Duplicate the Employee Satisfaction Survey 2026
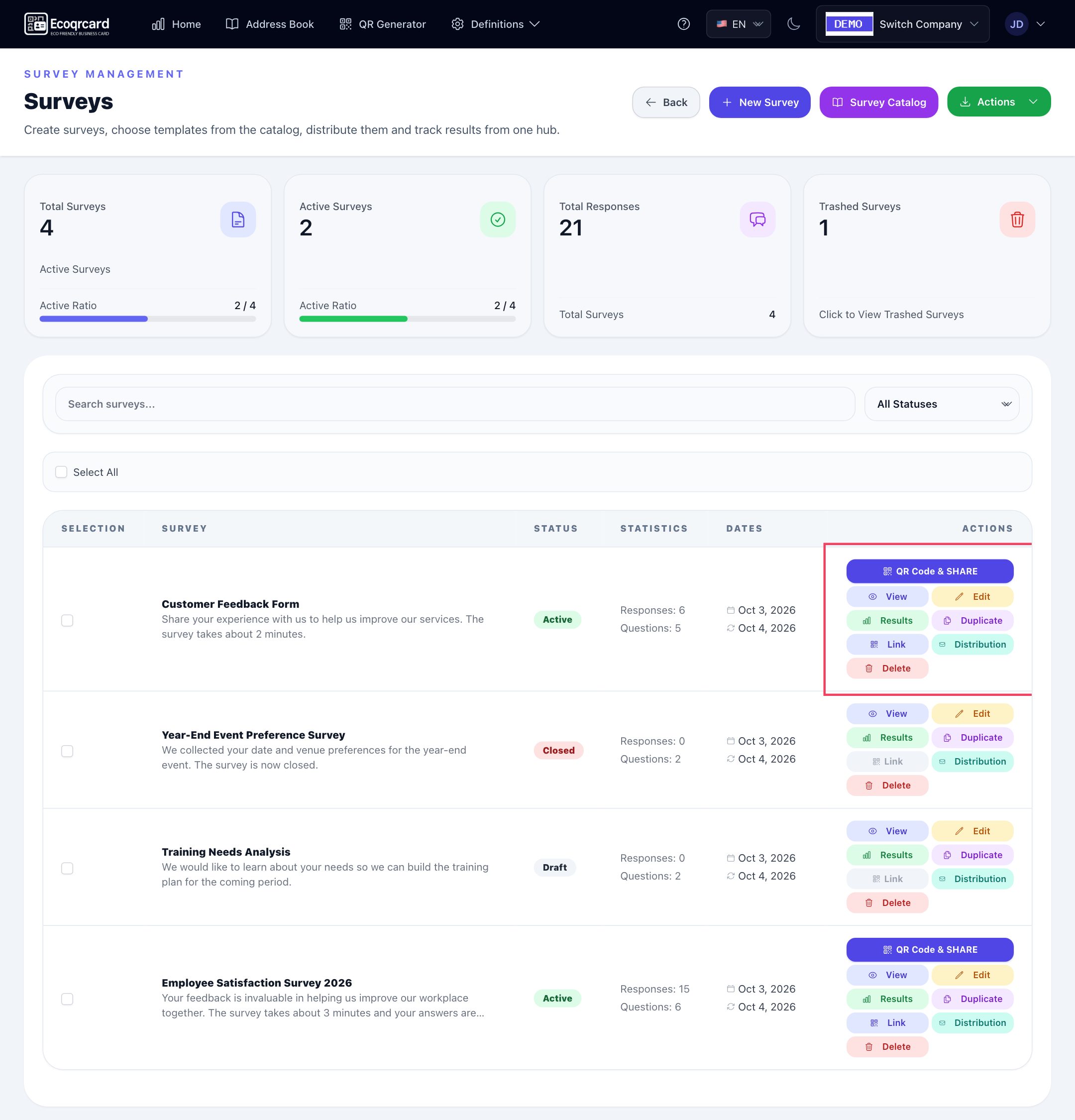1075x1120 pixels. [x=972, y=1000]
